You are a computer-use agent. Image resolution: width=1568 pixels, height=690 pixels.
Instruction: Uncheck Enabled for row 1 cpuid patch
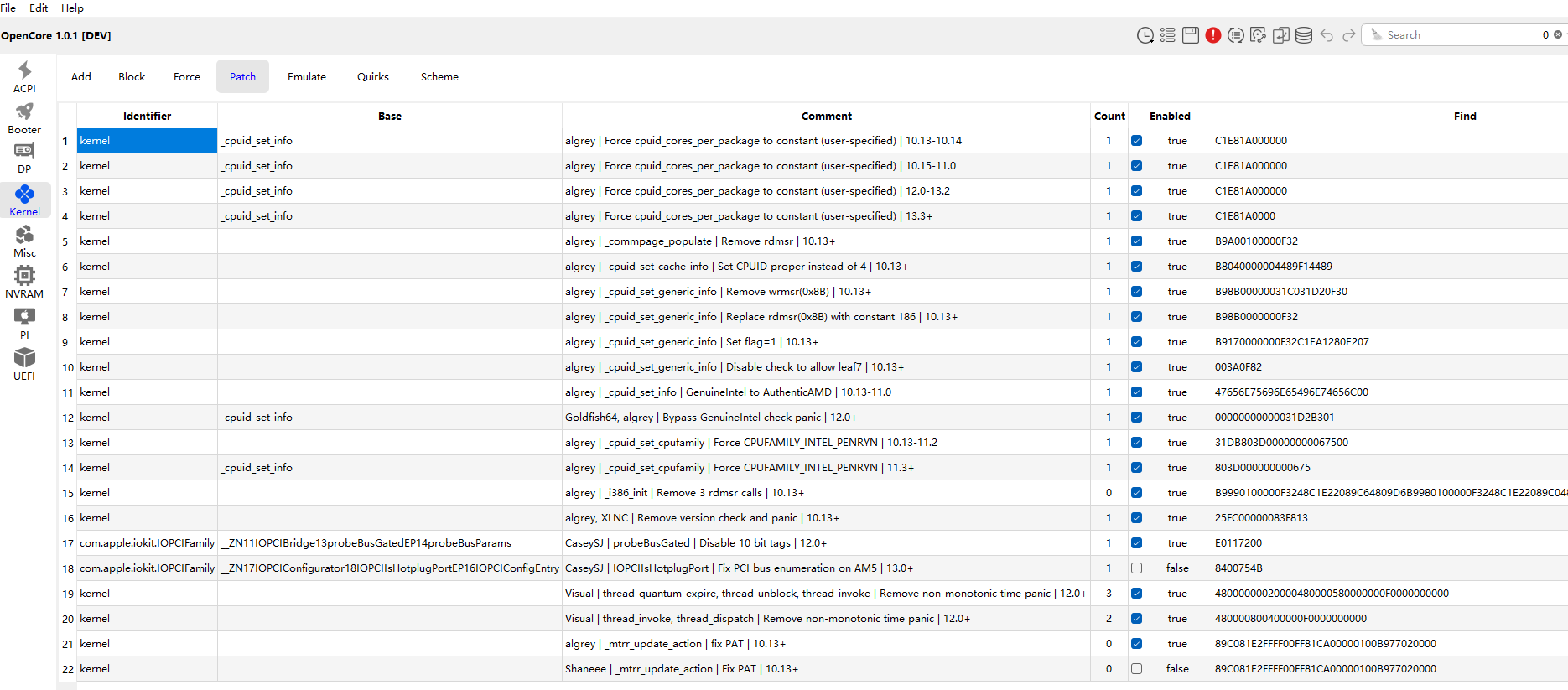pyautogui.click(x=1136, y=141)
